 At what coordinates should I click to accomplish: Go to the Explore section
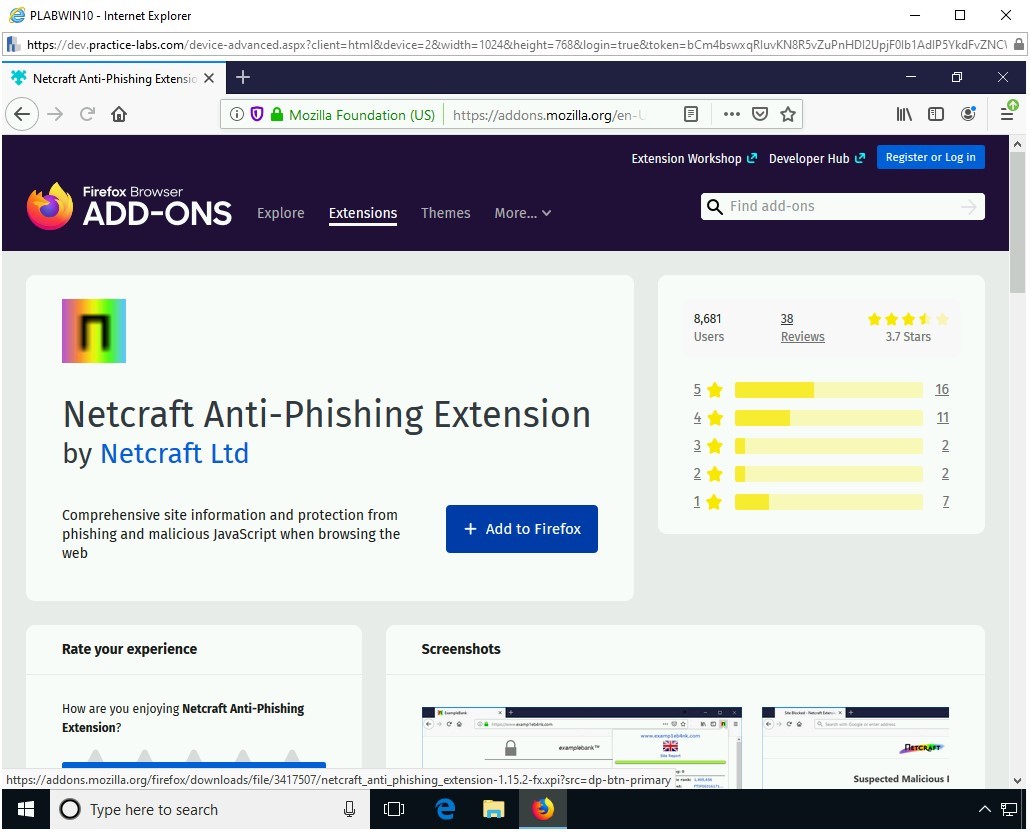[280, 213]
